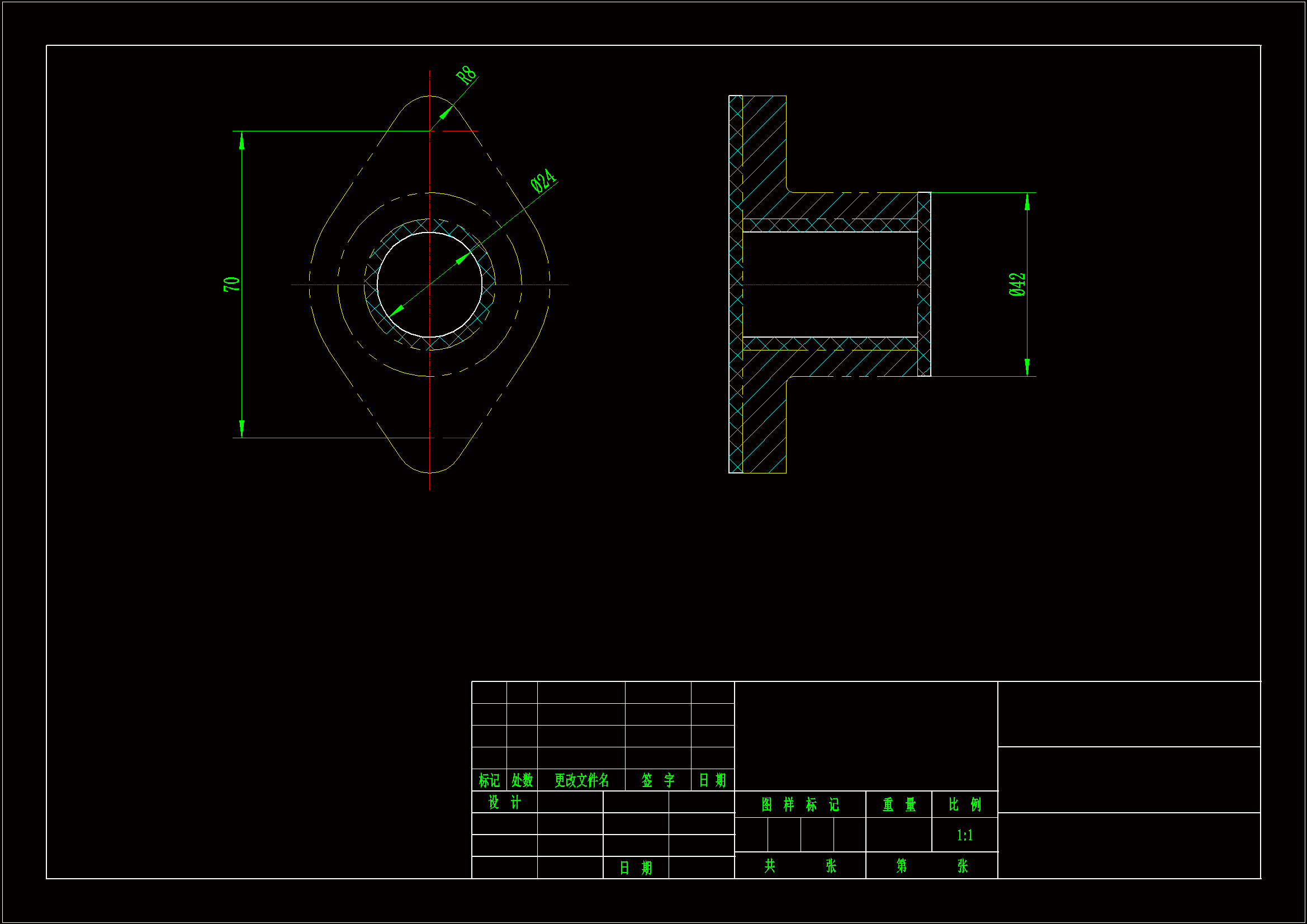Screen dimensions: 1307x924
Task: Click the 第 sheet number label
Action: 901,866
